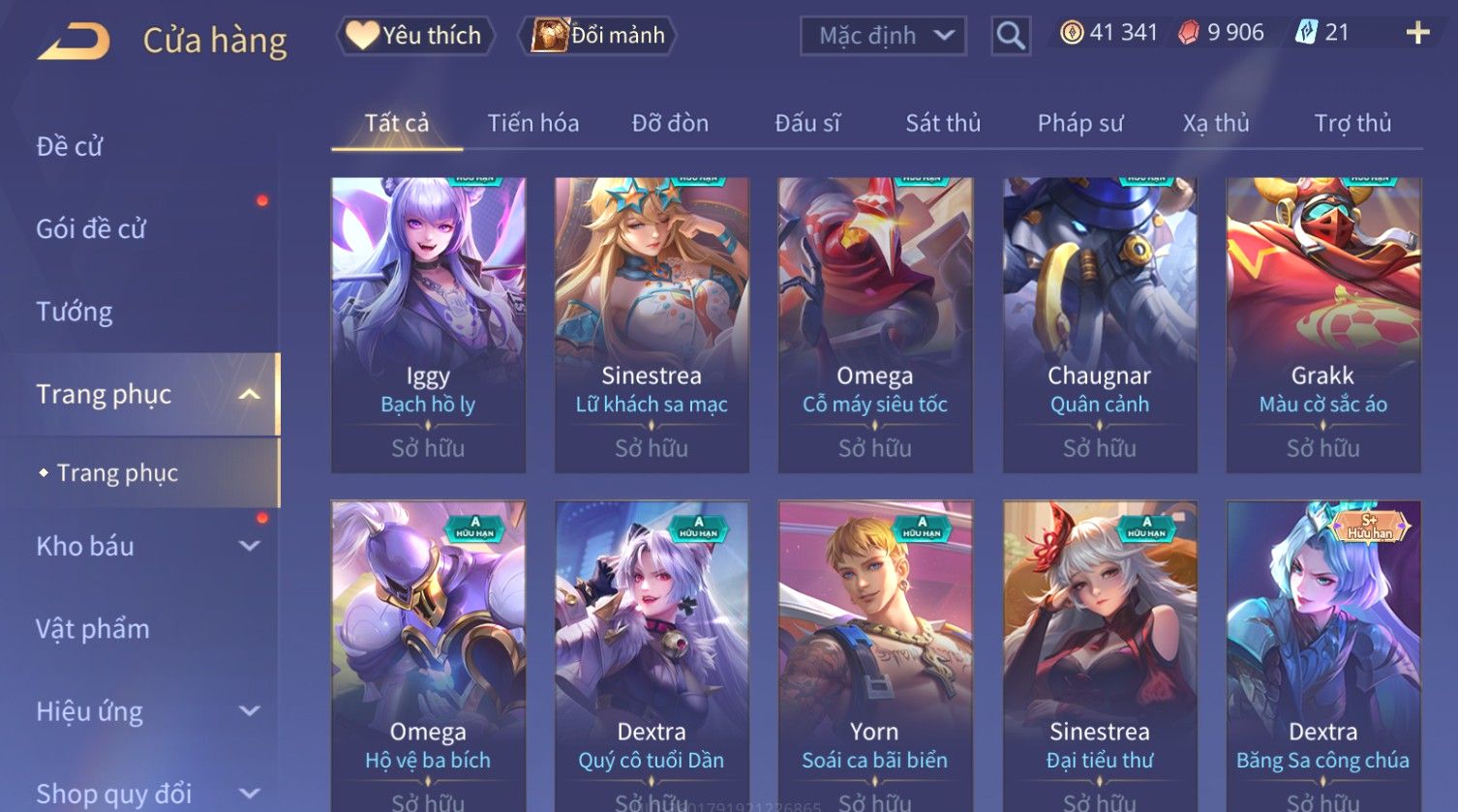Open Đổi mảnh chest exchange
1458x812 pixels.
598,36
